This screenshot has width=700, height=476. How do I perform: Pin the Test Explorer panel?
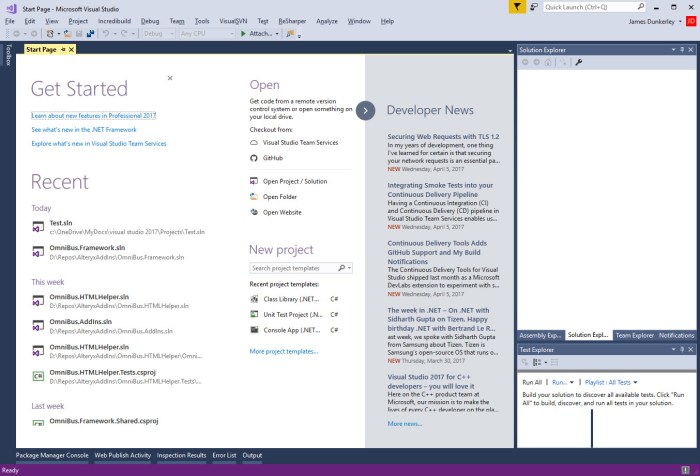682,349
